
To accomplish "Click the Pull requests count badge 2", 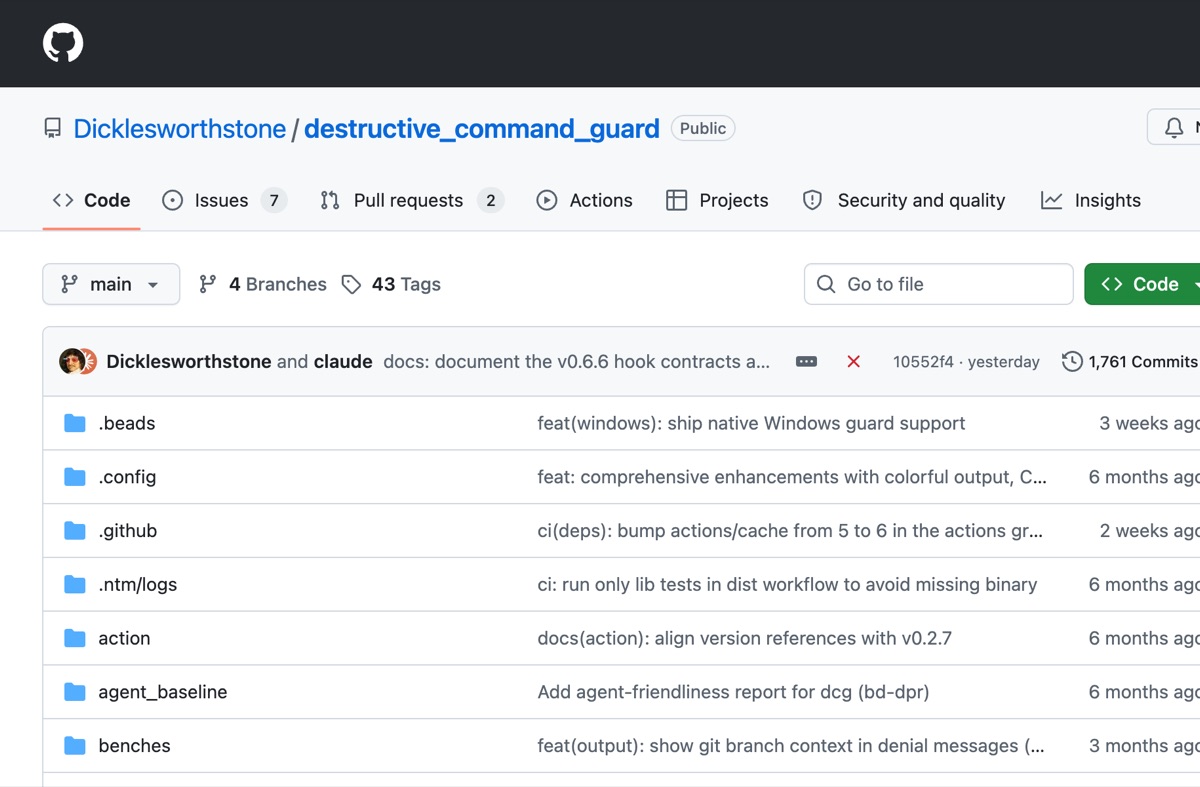I will [490, 200].
